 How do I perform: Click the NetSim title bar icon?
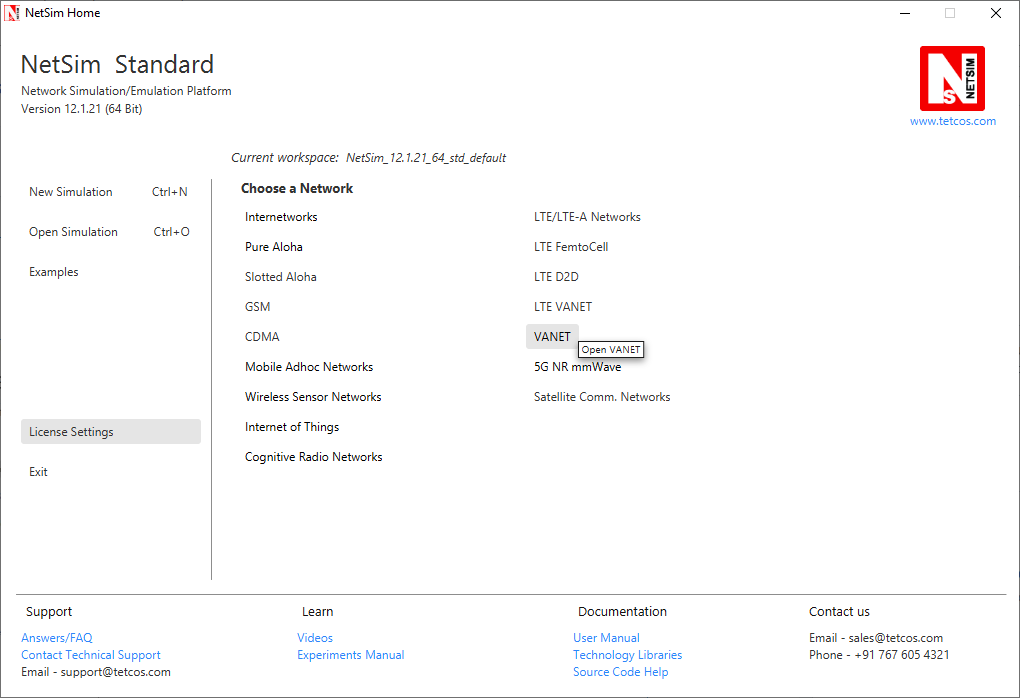point(12,13)
